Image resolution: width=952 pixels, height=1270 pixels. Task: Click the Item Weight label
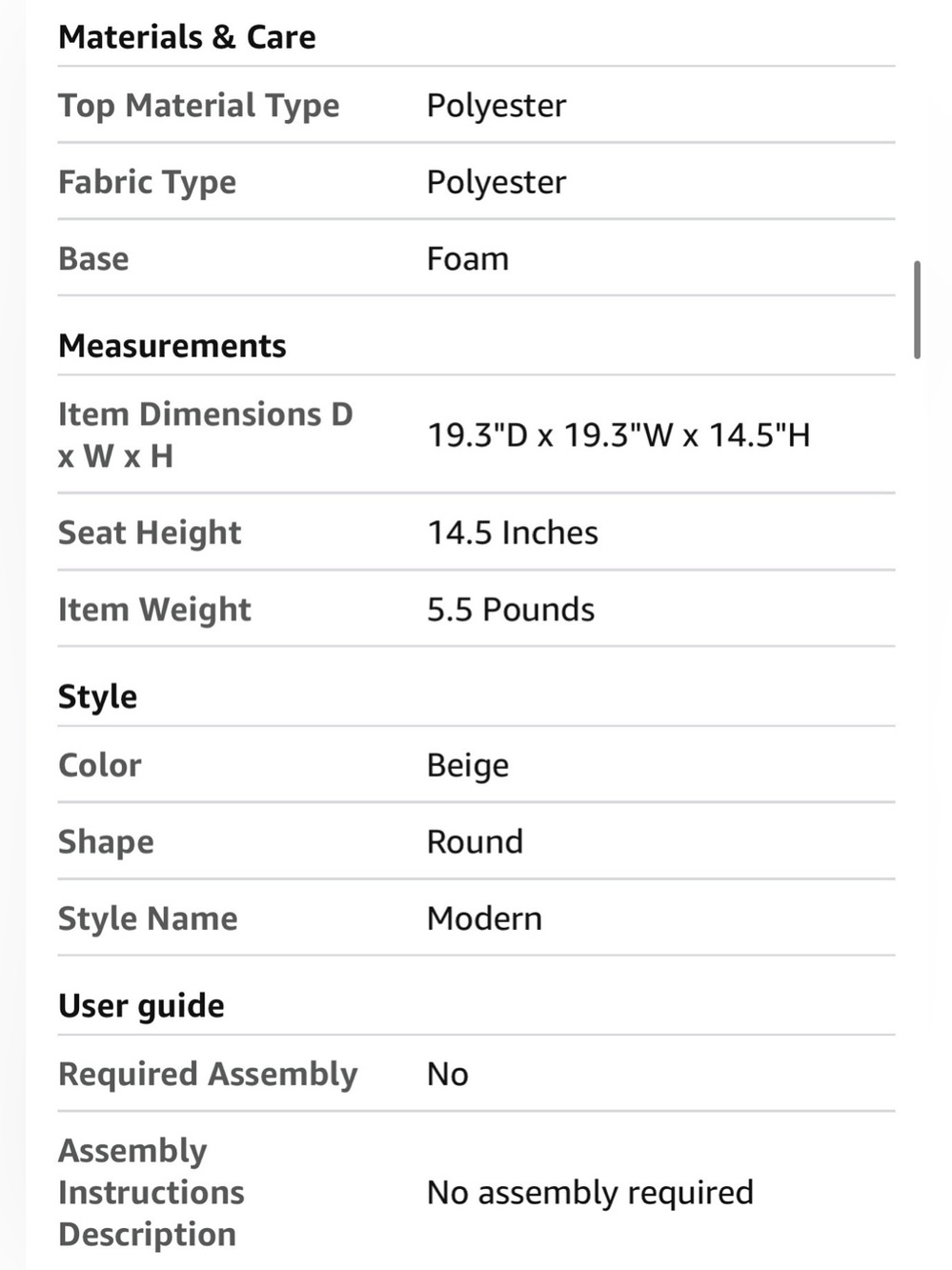[x=154, y=610]
